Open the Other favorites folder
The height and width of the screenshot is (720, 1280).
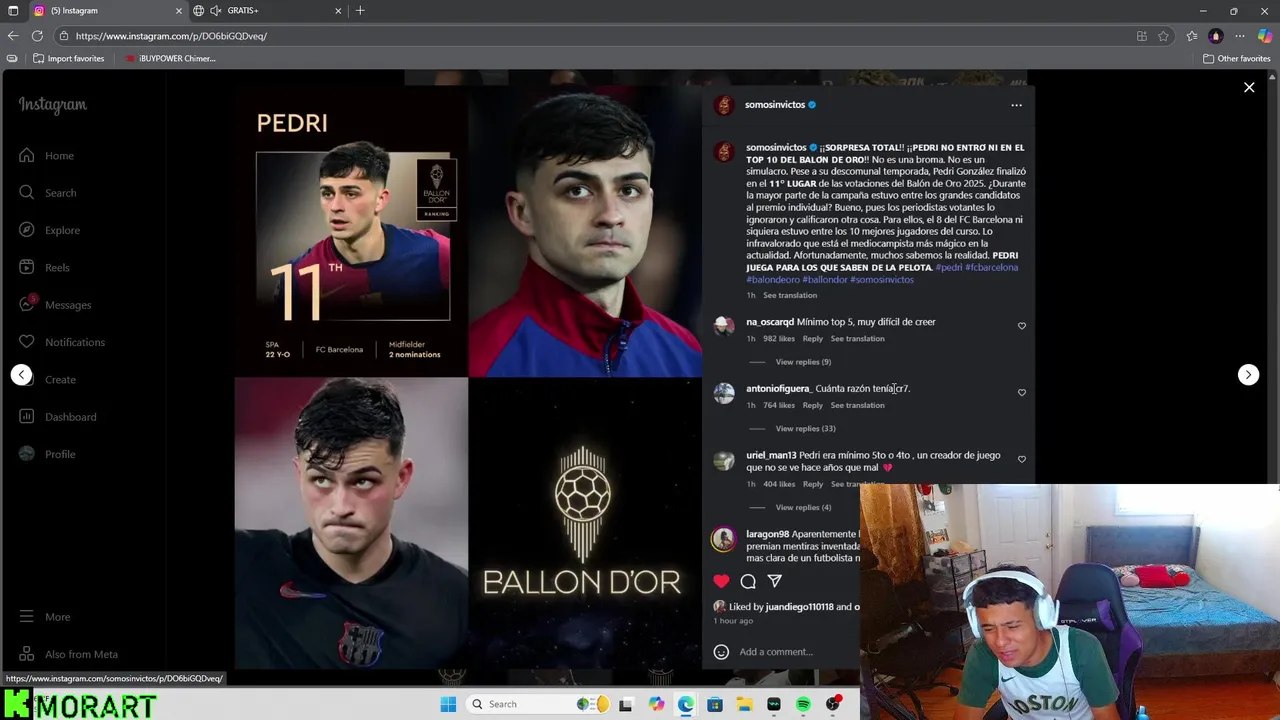(1237, 59)
